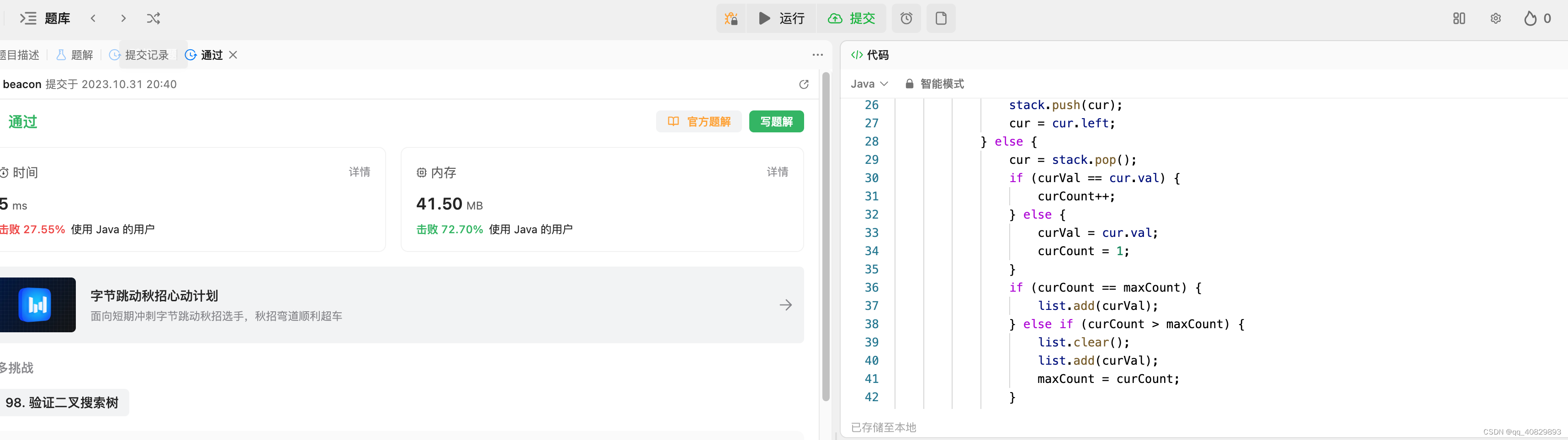
Task: Click the beacon username
Action: click(22, 84)
